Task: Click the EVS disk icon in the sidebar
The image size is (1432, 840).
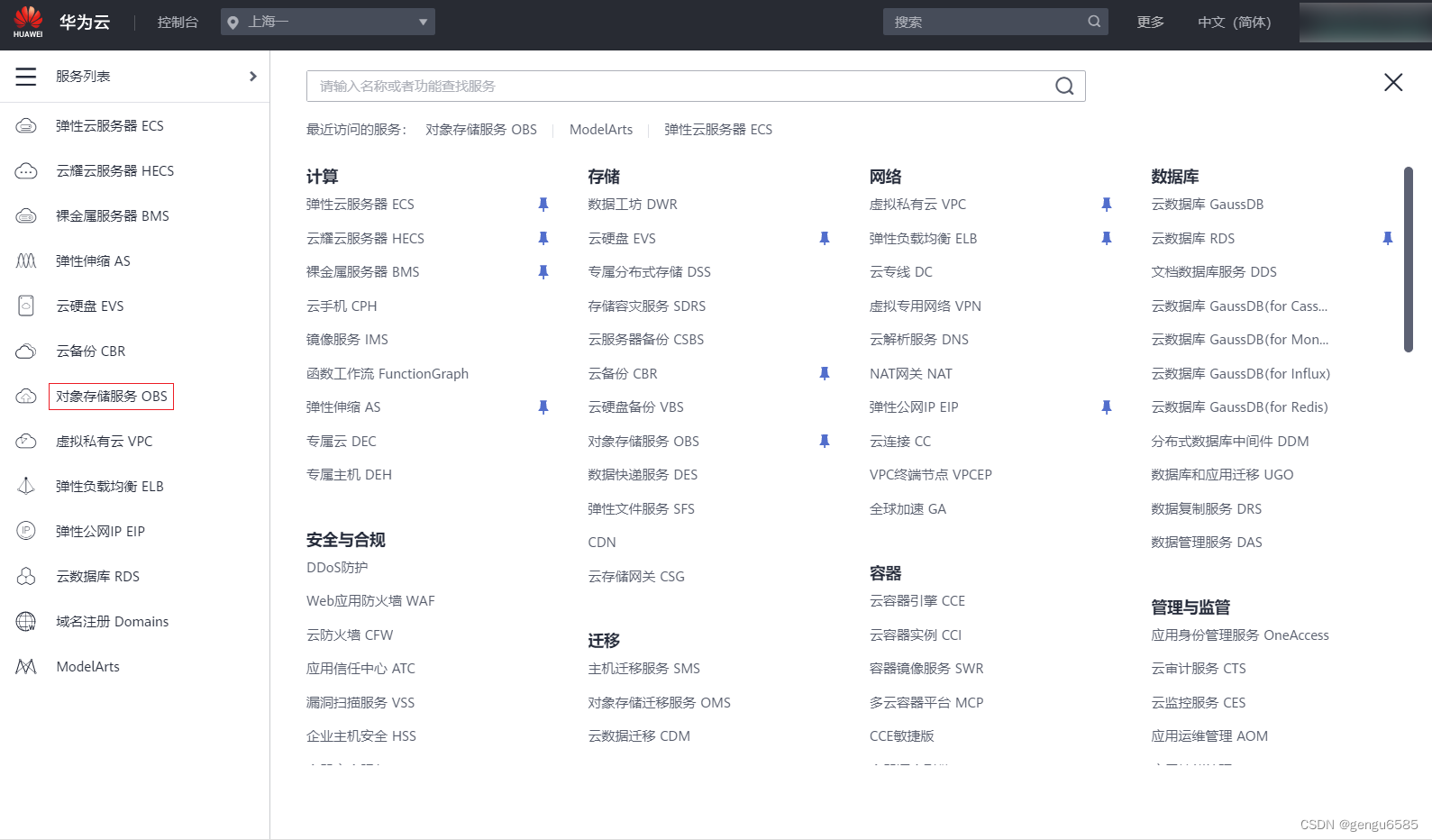Action: 26,306
